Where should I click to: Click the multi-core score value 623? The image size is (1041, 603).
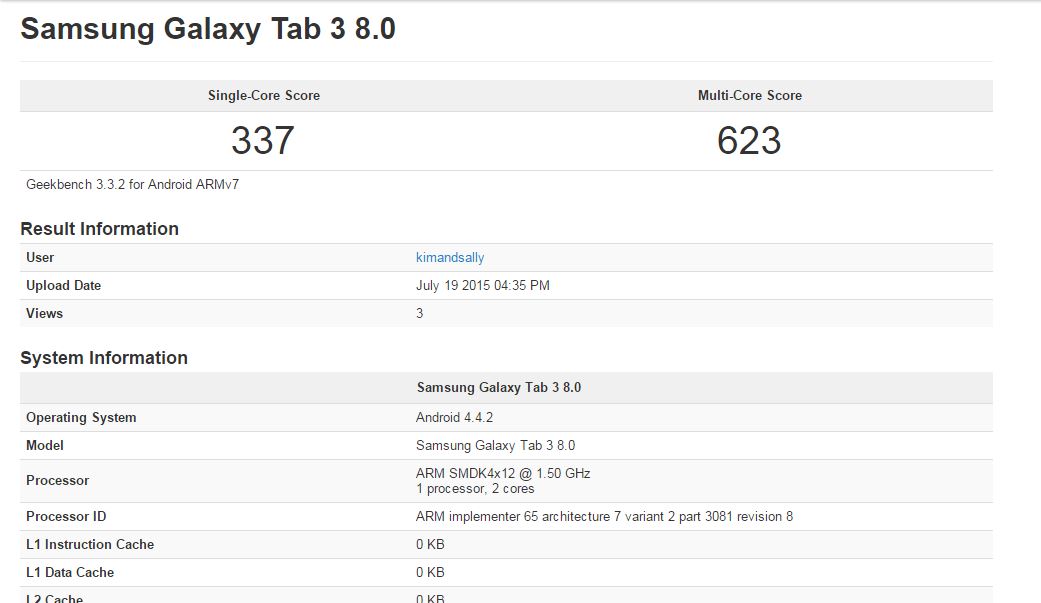coord(749,141)
